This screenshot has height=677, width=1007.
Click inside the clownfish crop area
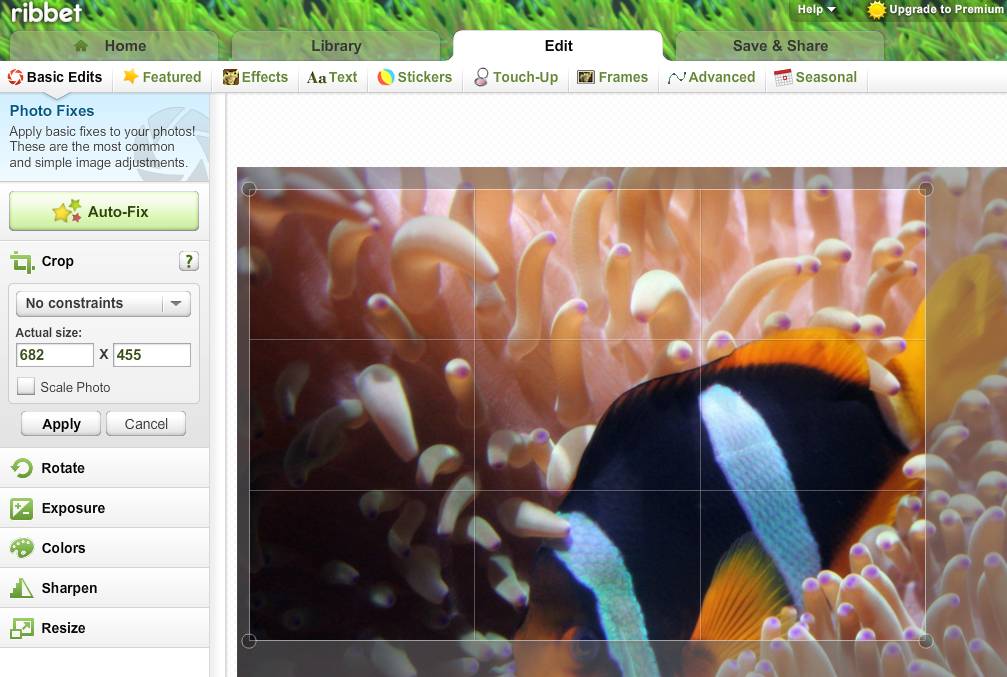(587, 415)
